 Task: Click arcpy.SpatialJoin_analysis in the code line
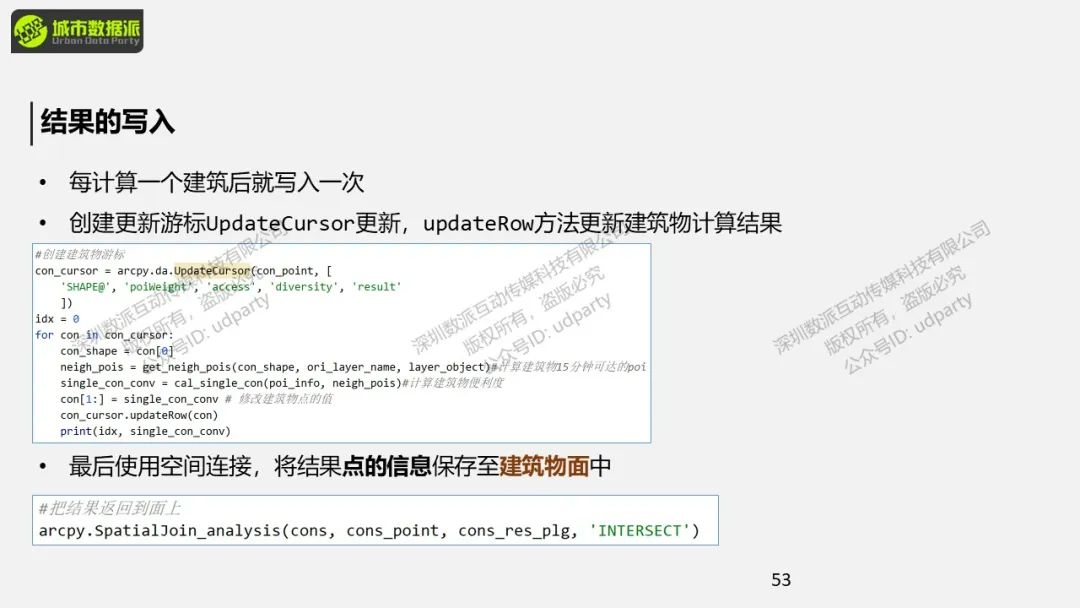click(x=160, y=531)
